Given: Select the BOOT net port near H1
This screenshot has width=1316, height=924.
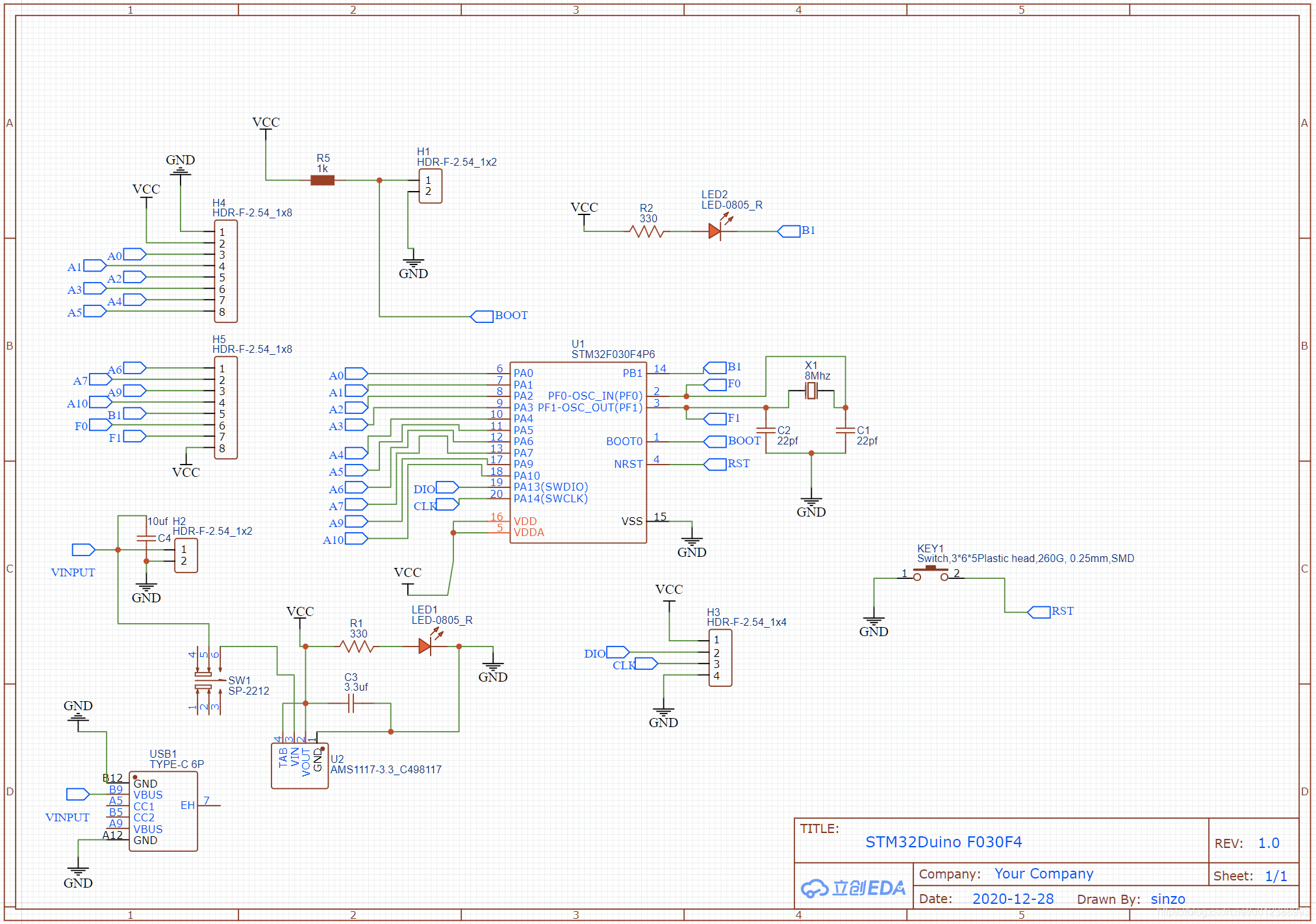Looking at the screenshot, I should pyautogui.click(x=482, y=316).
